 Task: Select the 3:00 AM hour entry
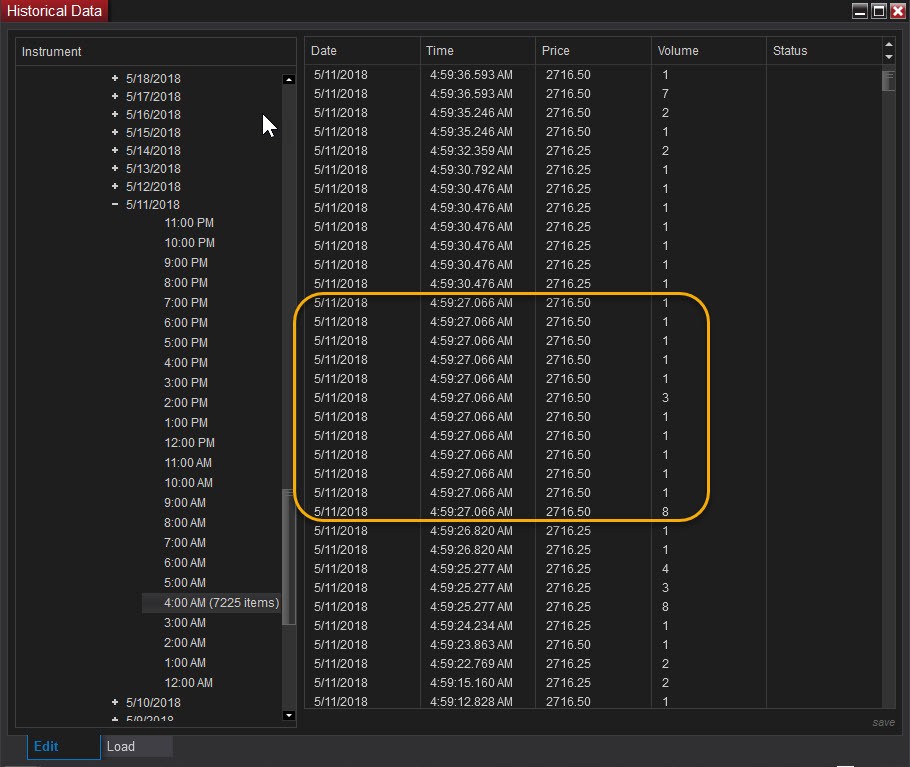185,623
